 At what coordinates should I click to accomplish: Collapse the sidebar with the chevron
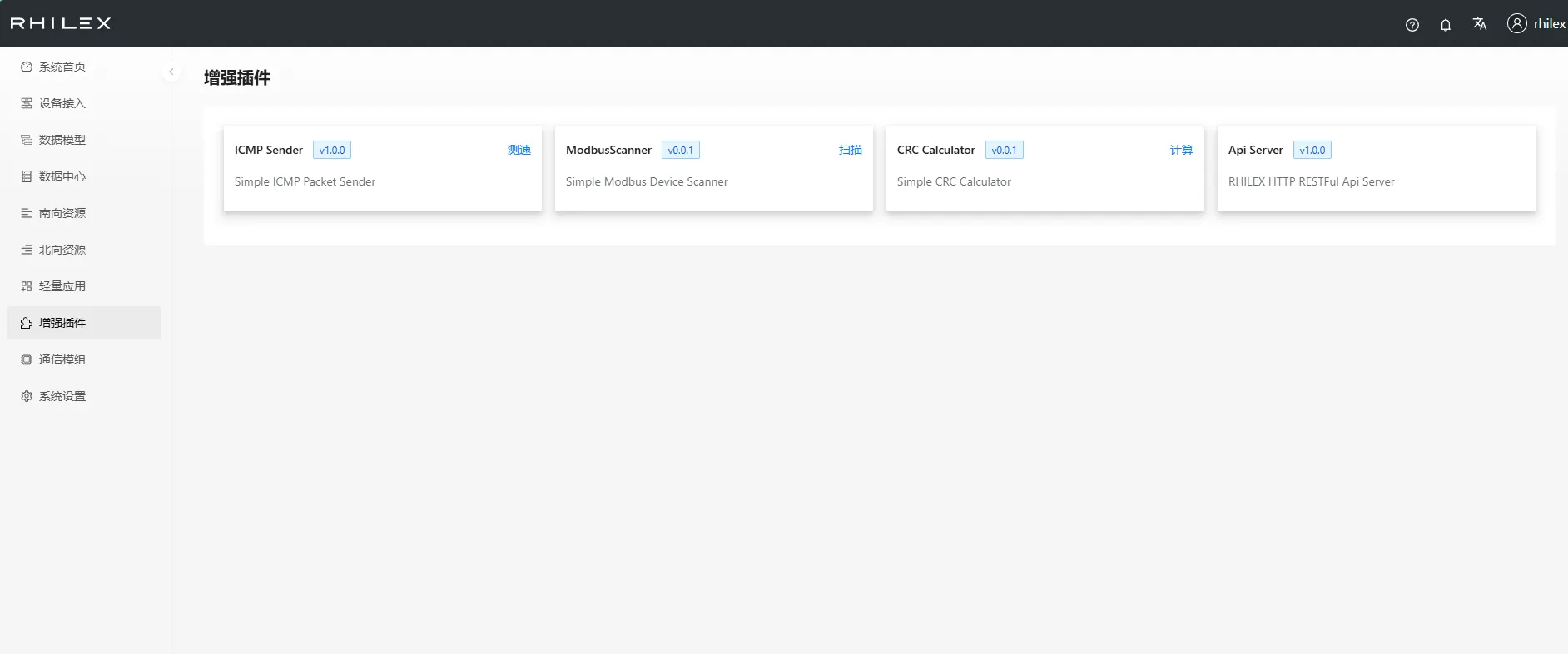click(171, 72)
